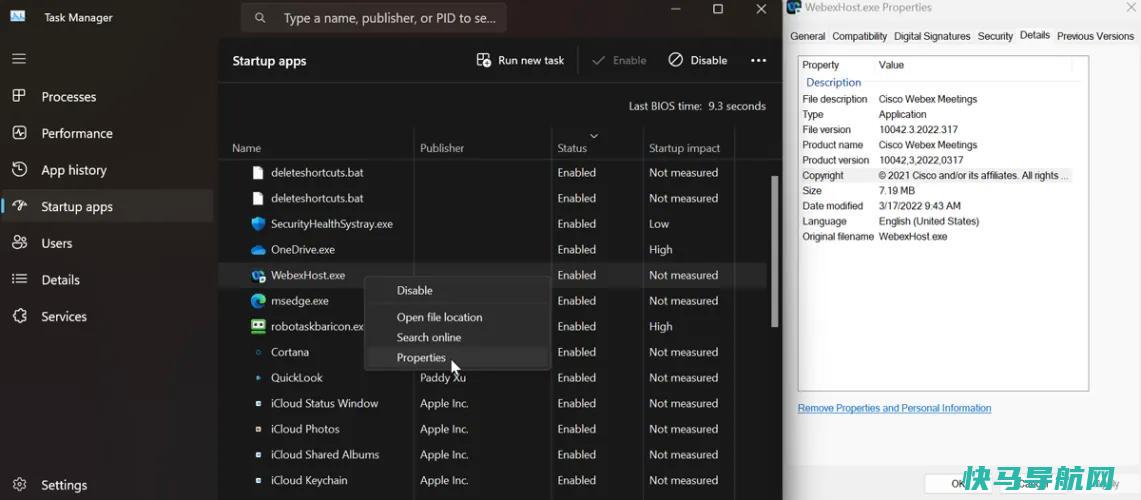The height and width of the screenshot is (500, 1141).
Task: Click the Webex icon in Properties title bar
Action: tap(794, 8)
